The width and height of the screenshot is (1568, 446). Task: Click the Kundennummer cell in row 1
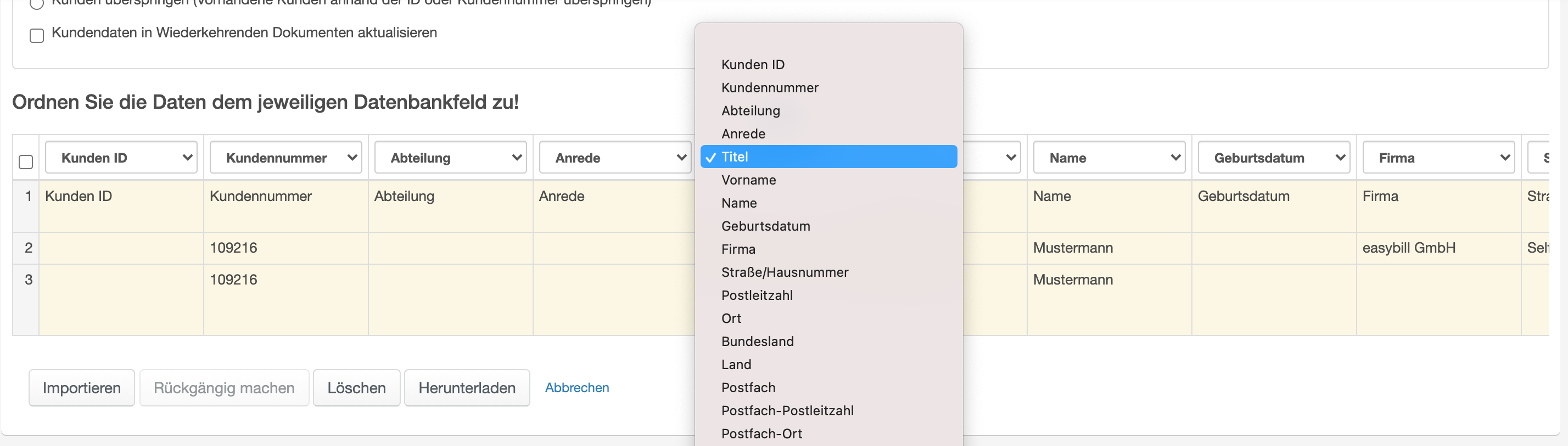pyautogui.click(x=285, y=206)
